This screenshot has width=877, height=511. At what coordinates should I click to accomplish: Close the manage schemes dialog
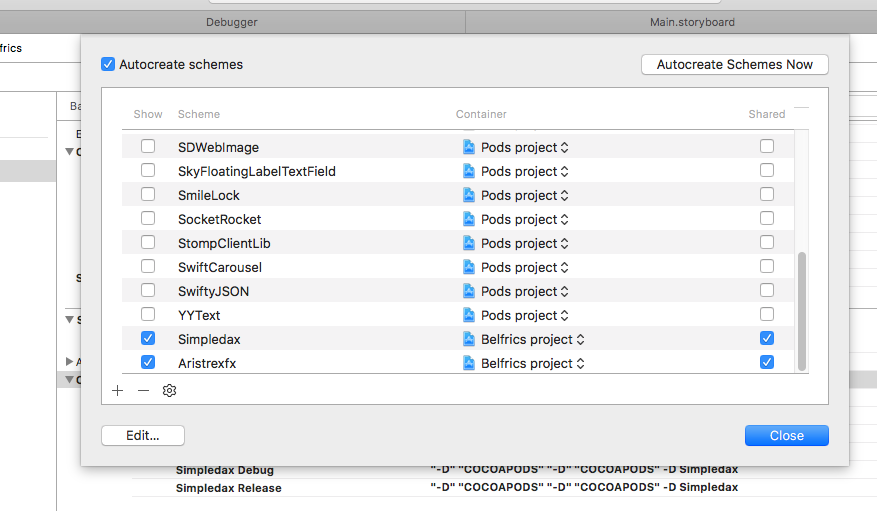click(786, 436)
